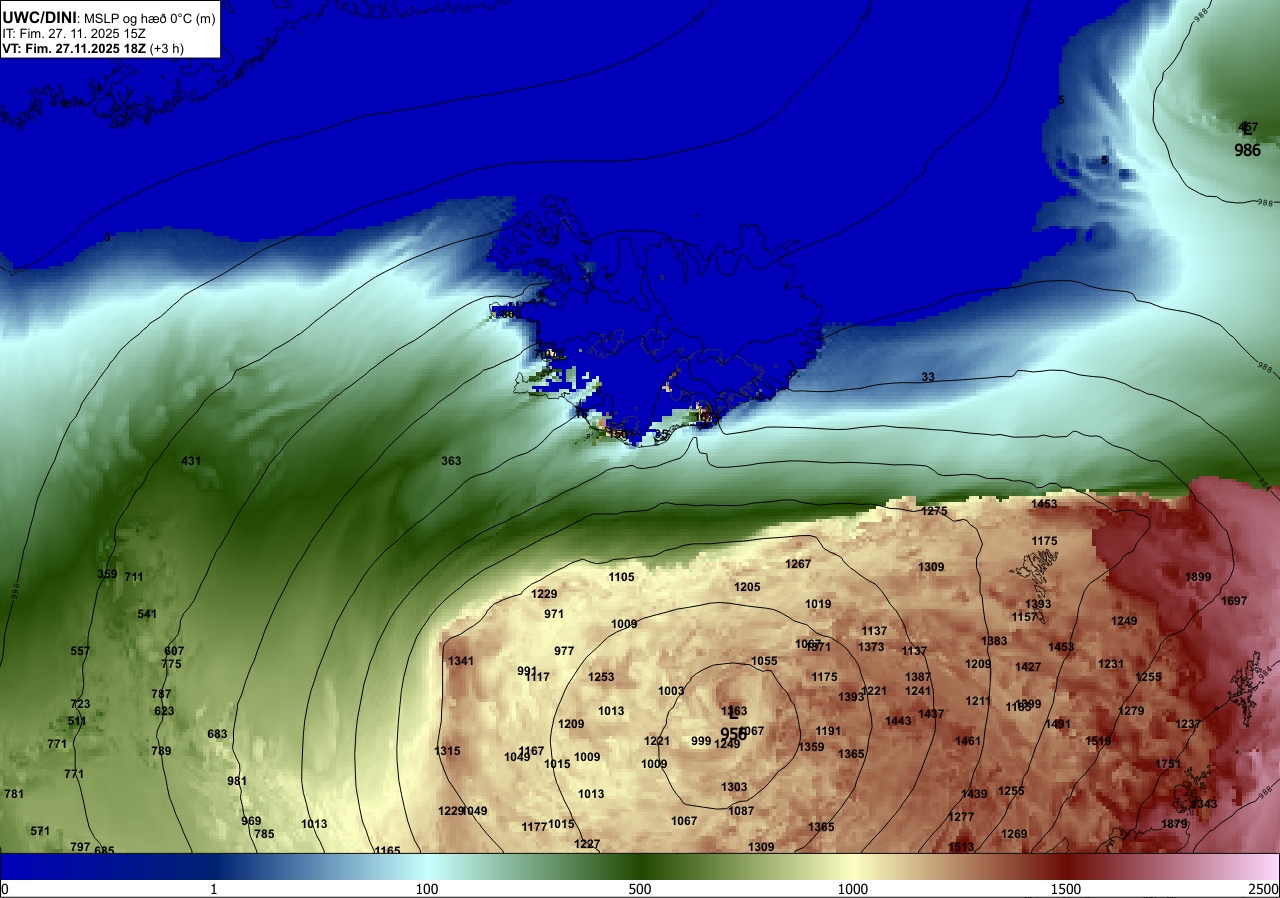Click the 977 height value
Image resolution: width=1280 pixels, height=898 pixels.
[564, 651]
